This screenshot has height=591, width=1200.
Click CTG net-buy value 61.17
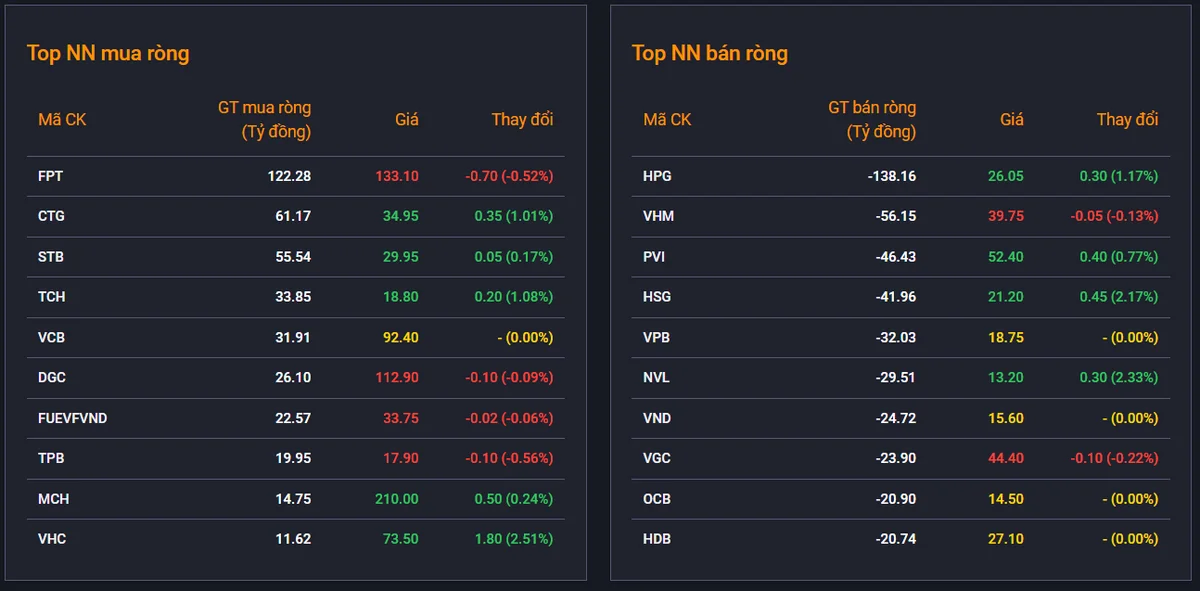293,216
